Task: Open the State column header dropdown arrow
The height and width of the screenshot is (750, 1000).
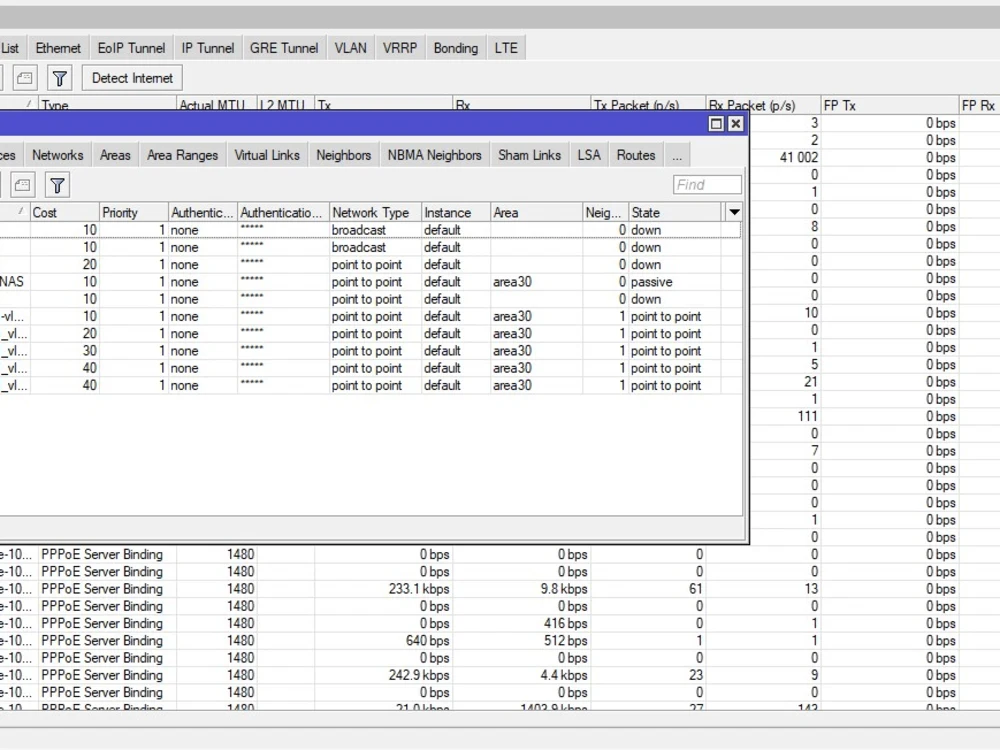Action: pyautogui.click(x=734, y=211)
